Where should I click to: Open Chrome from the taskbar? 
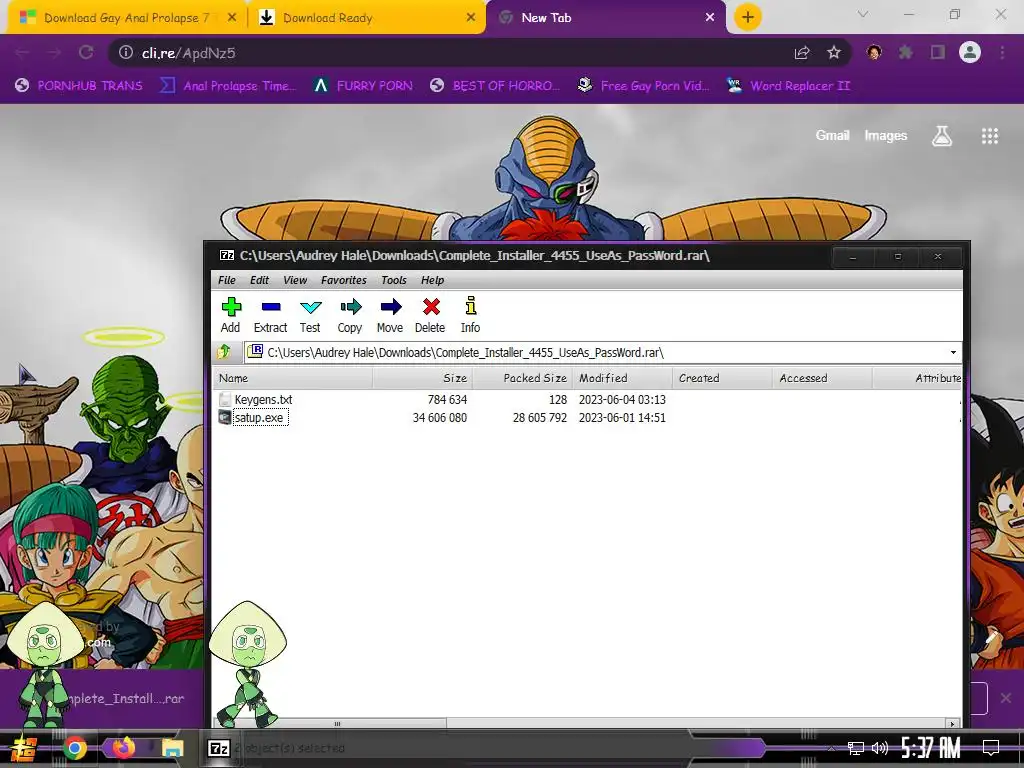pyautogui.click(x=74, y=748)
